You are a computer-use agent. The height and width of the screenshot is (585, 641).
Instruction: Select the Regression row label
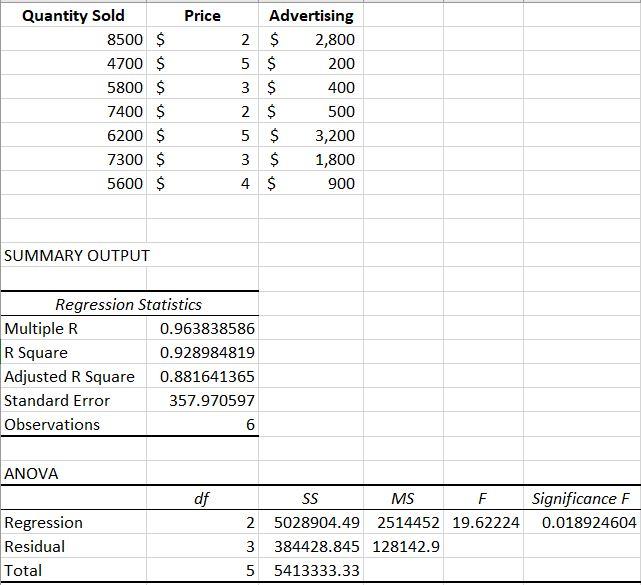[73, 522]
